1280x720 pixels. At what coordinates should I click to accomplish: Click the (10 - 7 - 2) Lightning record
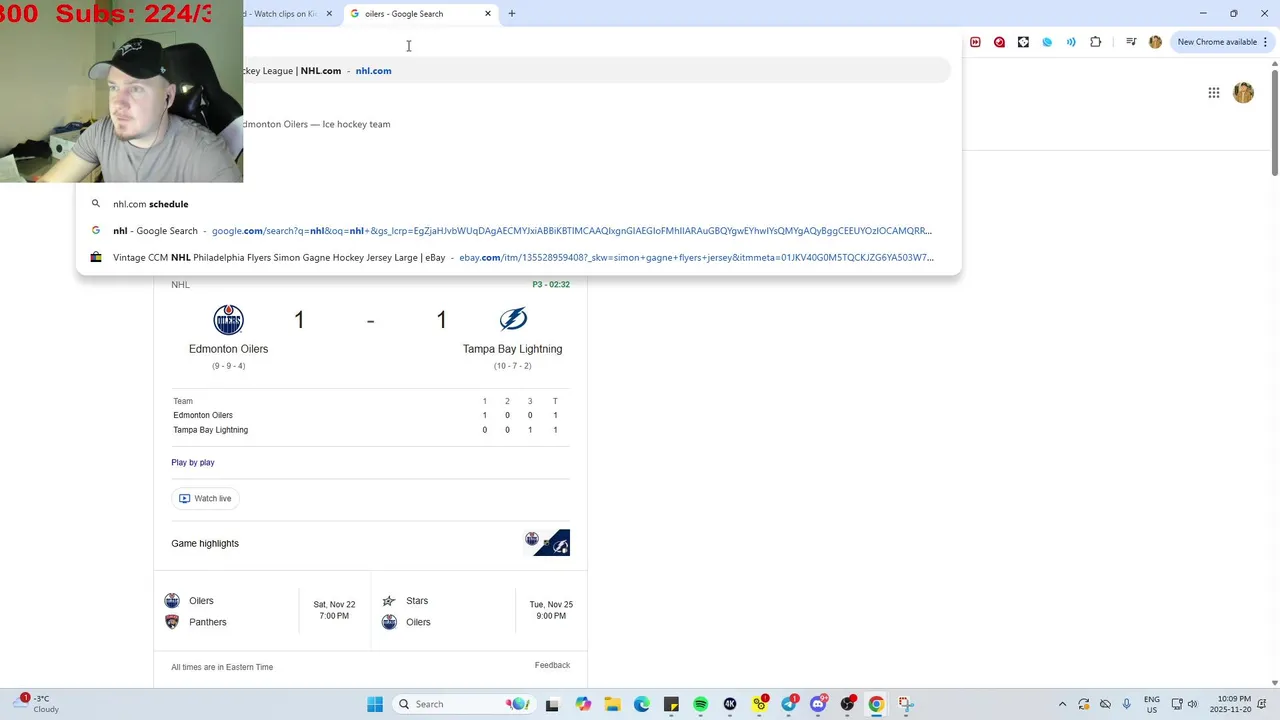[512, 366]
